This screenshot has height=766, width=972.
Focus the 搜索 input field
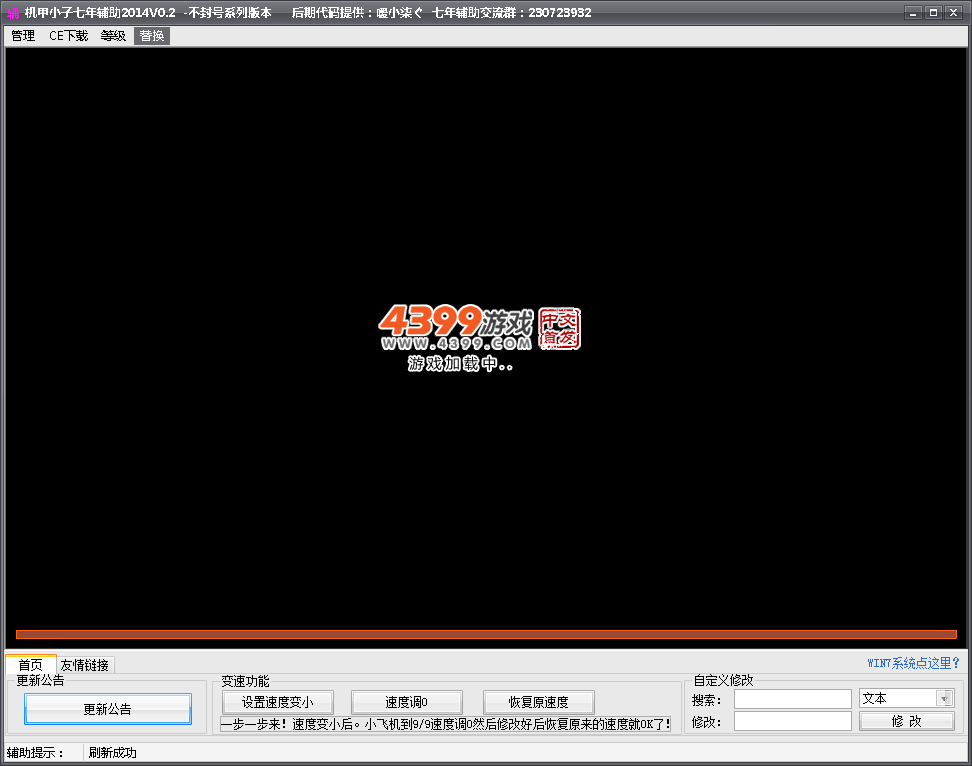[793, 699]
